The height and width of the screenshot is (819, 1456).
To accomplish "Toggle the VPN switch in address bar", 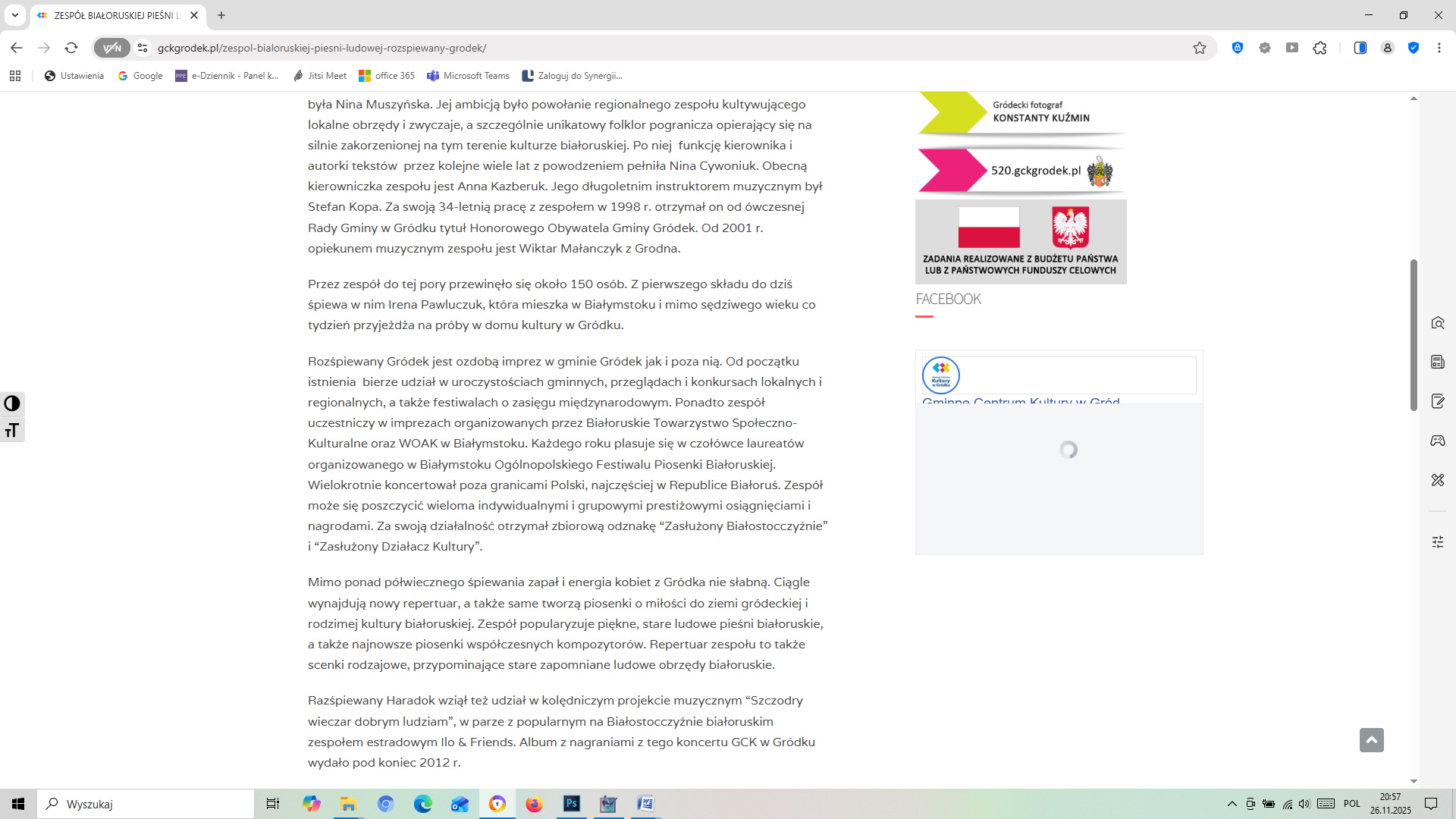I will [x=112, y=48].
